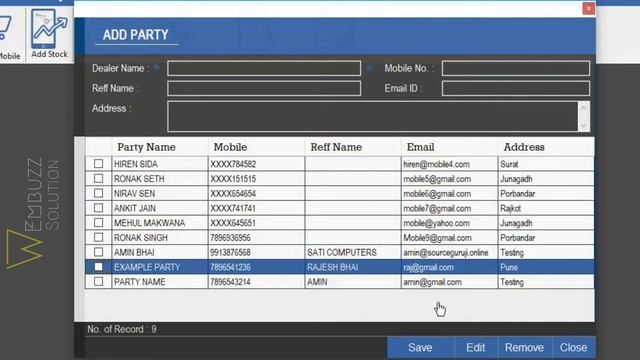Open the Add Stock toolbar icon
The height and width of the screenshot is (360, 640).
49,33
